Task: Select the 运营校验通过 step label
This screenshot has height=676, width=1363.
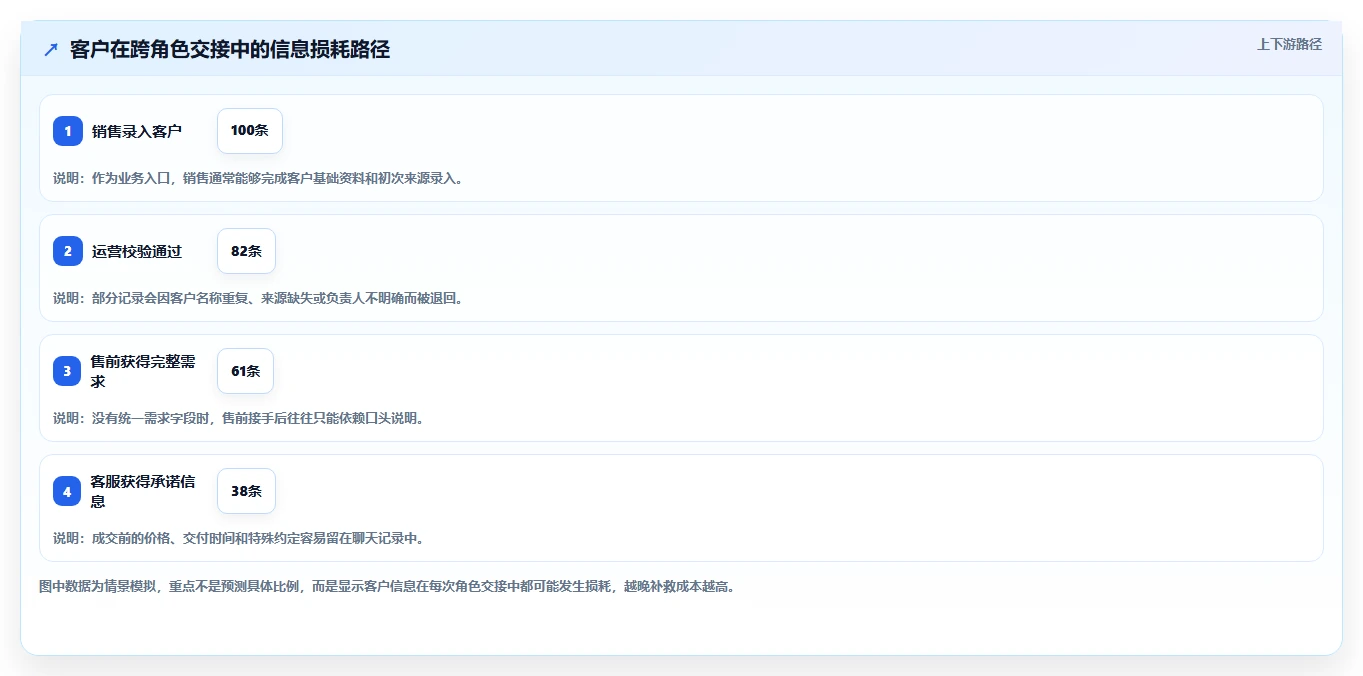Action: point(137,251)
